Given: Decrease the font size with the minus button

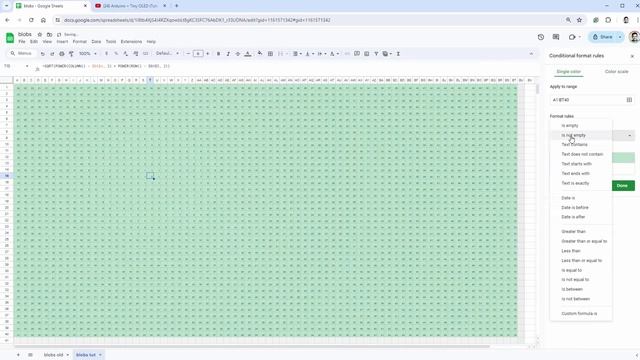Looking at the screenshot, I should pyautogui.click(x=188, y=54).
